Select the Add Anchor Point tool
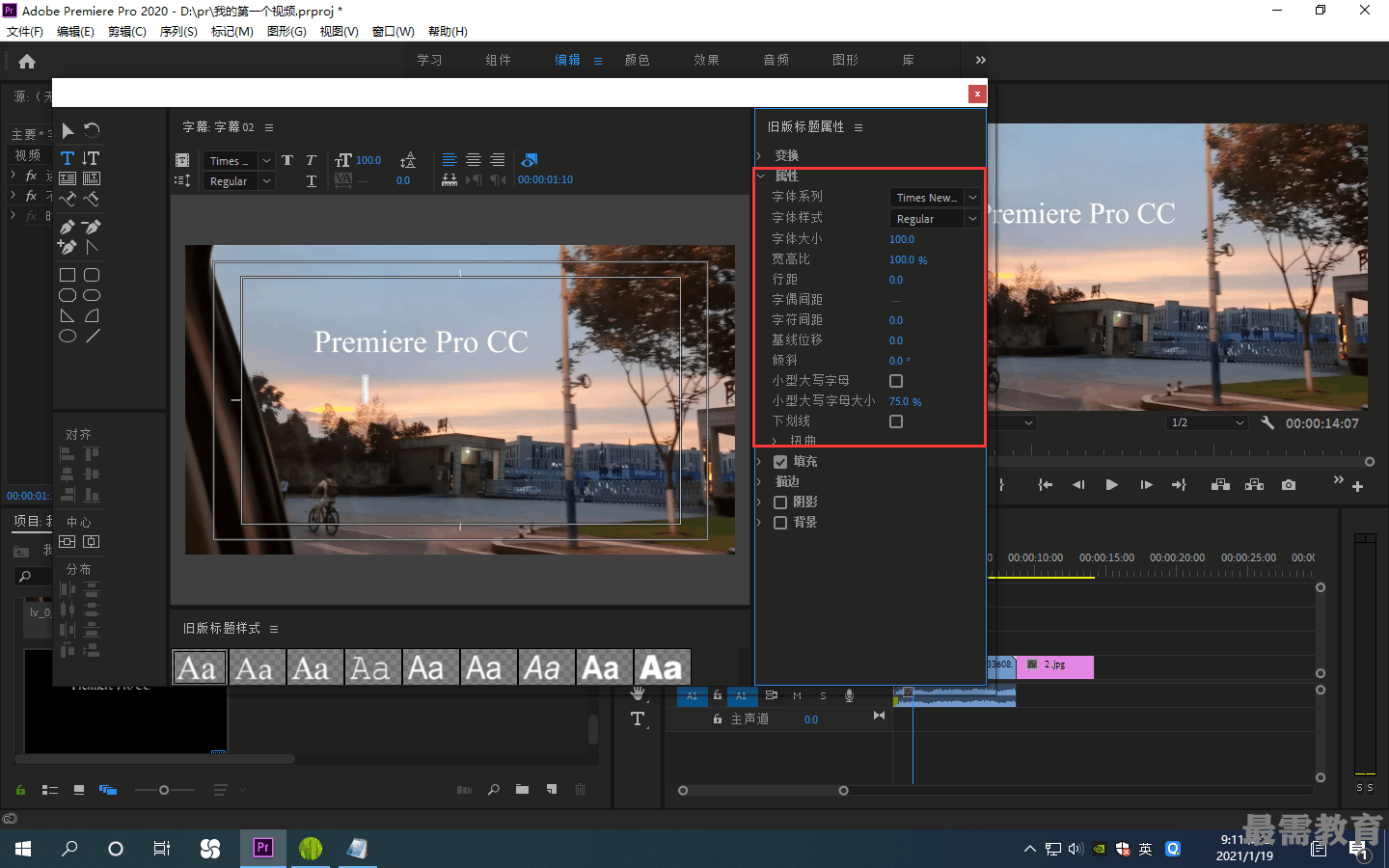This screenshot has width=1389, height=868. tap(68, 247)
